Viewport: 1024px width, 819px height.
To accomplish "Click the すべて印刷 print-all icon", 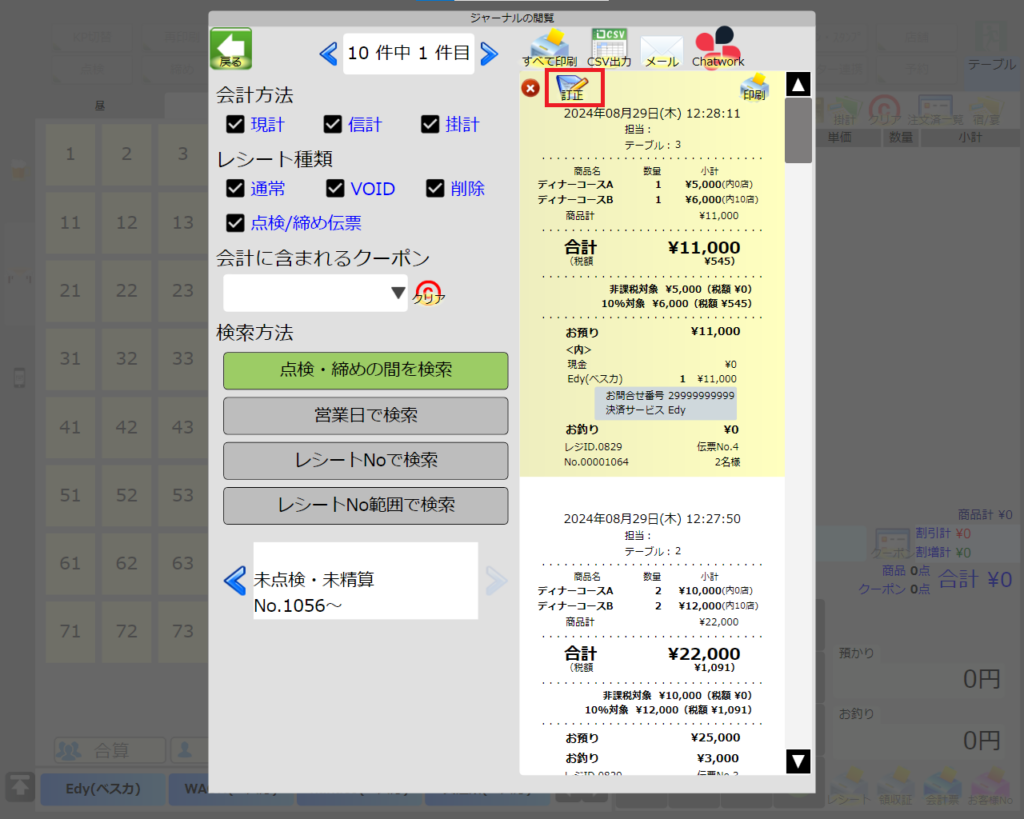I will (x=549, y=48).
